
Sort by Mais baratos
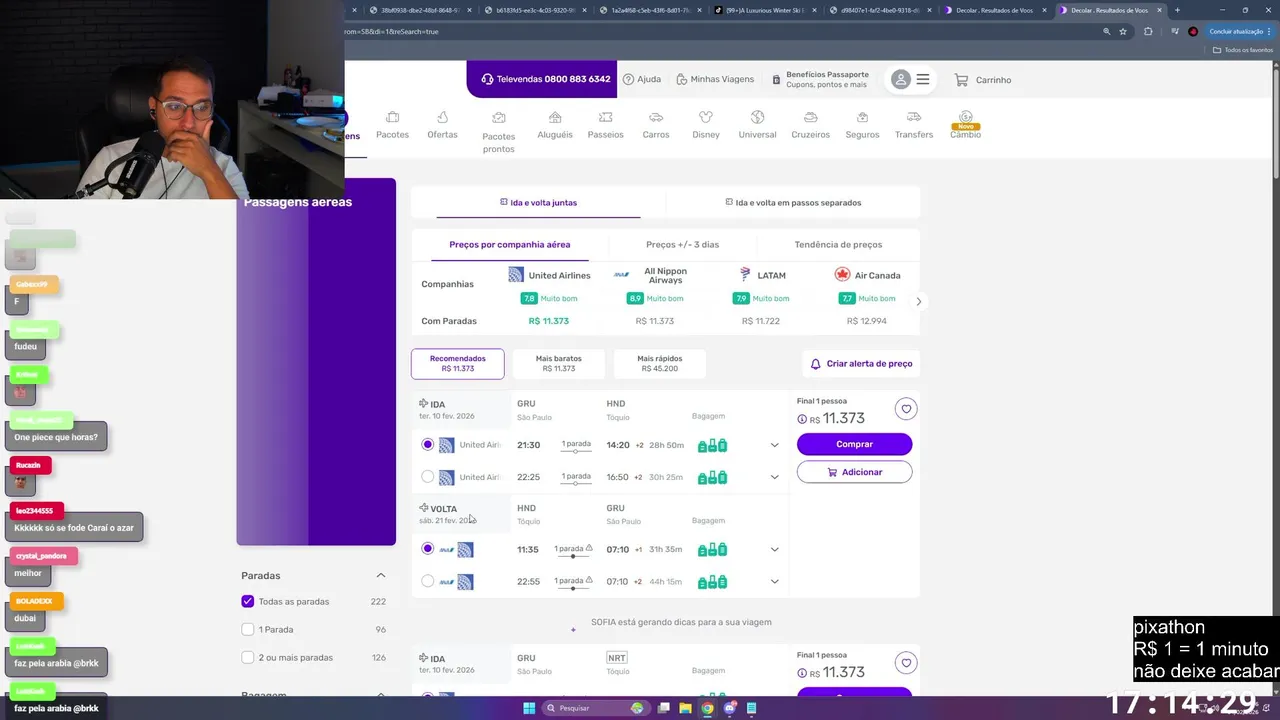(558, 363)
